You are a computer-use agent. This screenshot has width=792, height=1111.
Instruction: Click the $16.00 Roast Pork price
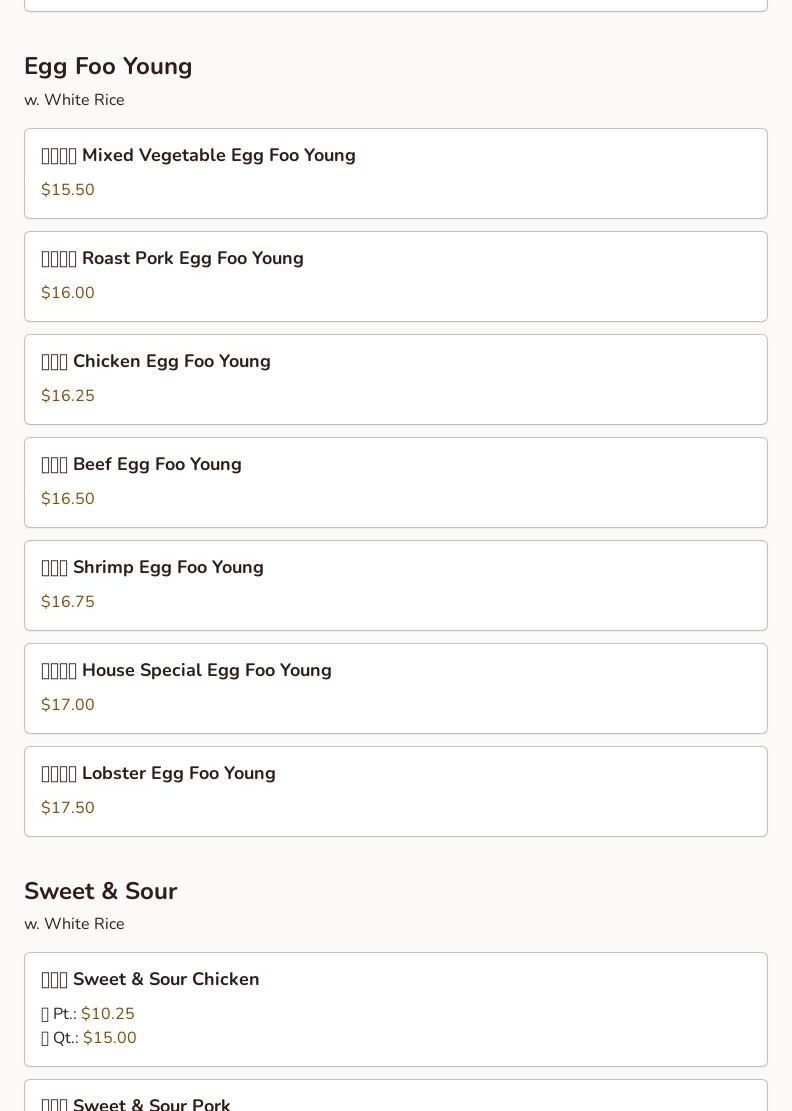(68, 293)
